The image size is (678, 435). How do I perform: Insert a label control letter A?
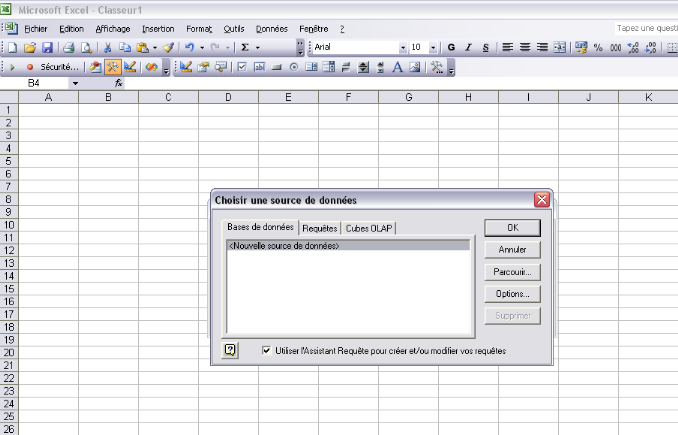click(397, 67)
